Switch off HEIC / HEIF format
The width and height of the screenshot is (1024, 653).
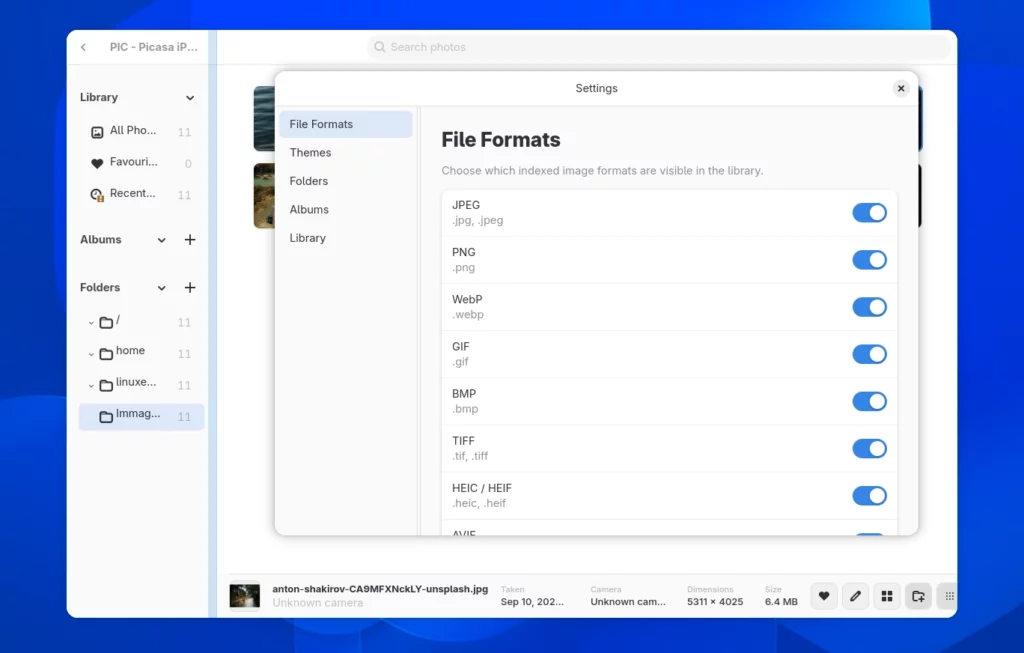click(x=869, y=496)
